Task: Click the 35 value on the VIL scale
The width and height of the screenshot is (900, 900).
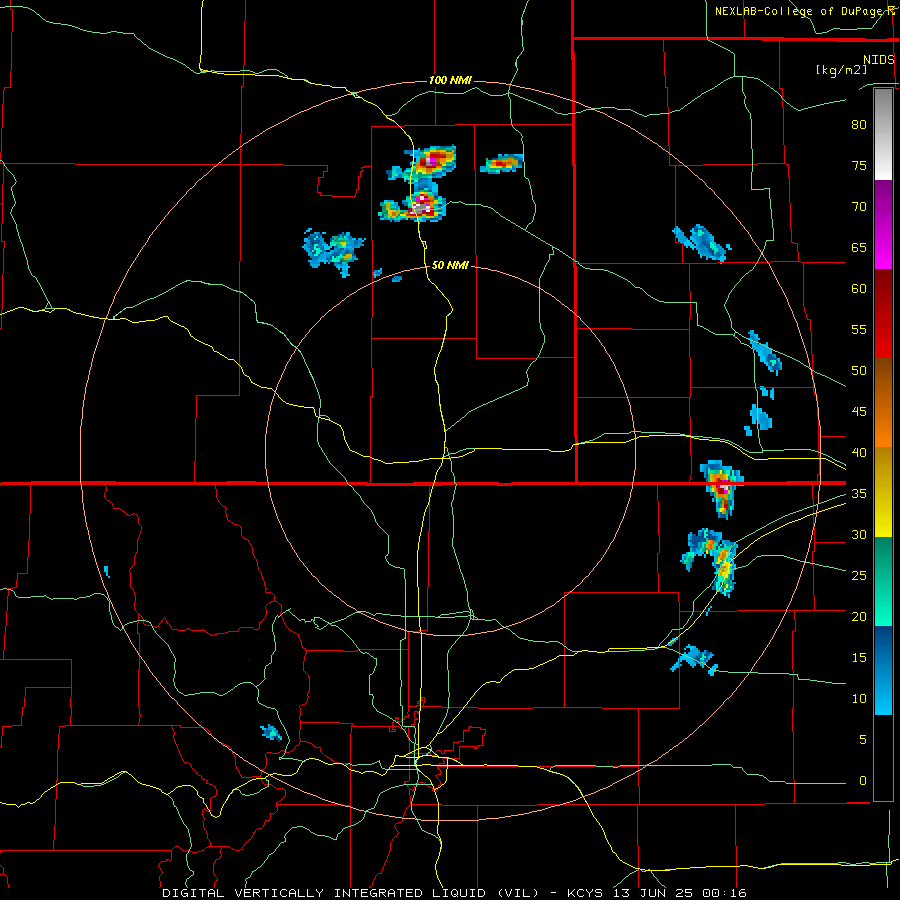Action: (859, 494)
